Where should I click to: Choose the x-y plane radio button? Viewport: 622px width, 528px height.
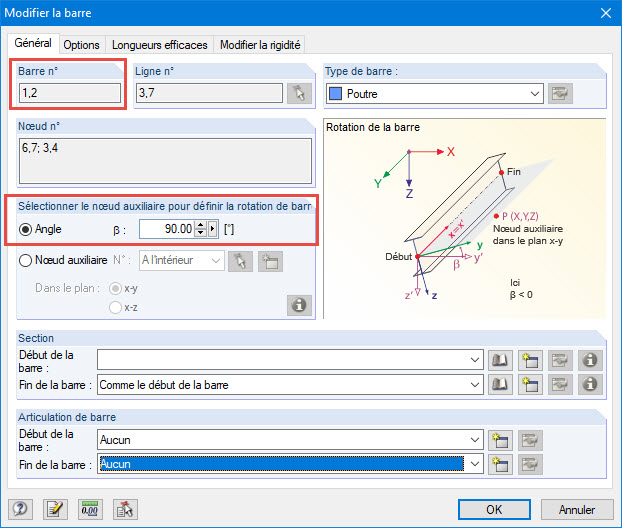(115, 288)
